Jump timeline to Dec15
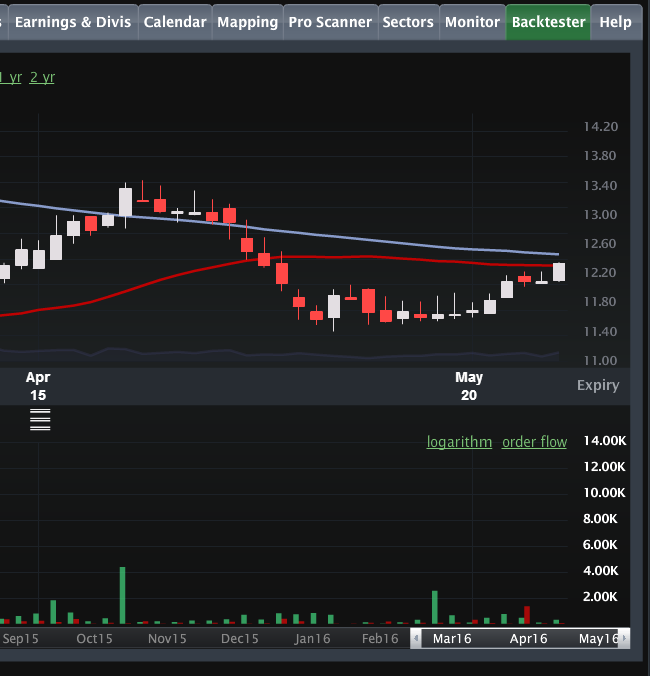Screen dimensions: 650x676 click(240, 638)
